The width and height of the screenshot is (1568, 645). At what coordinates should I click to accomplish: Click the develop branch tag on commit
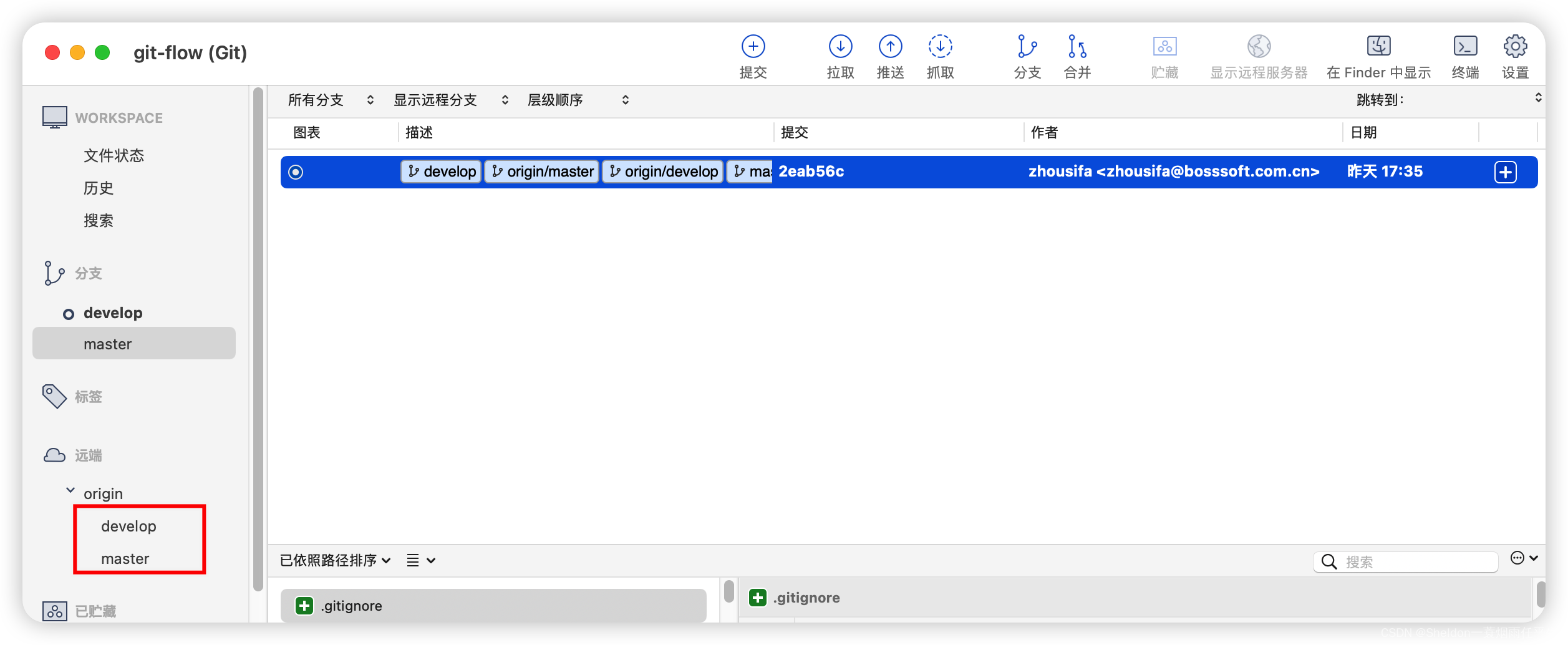pos(442,172)
